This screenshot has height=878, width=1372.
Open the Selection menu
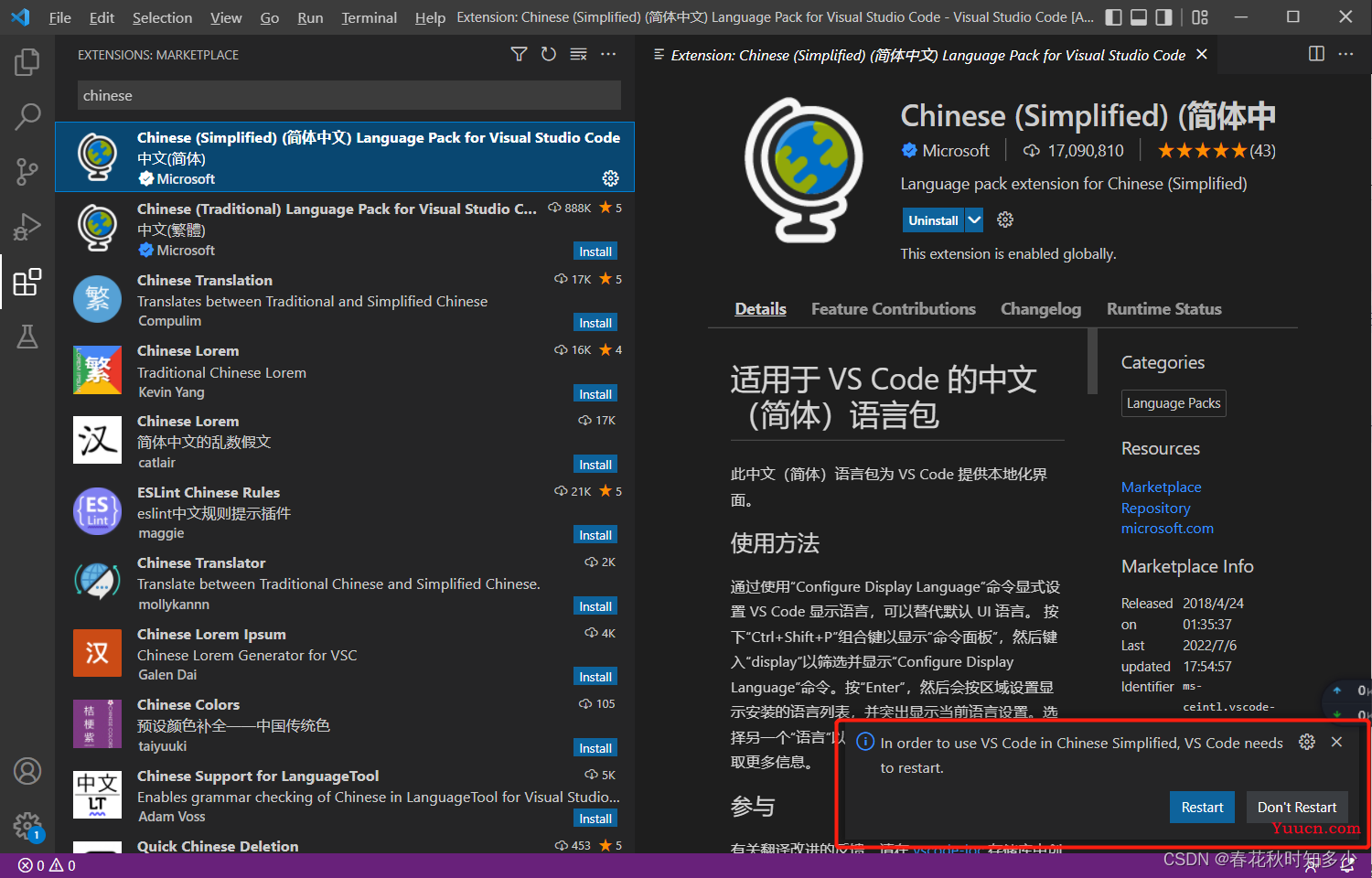(x=162, y=17)
